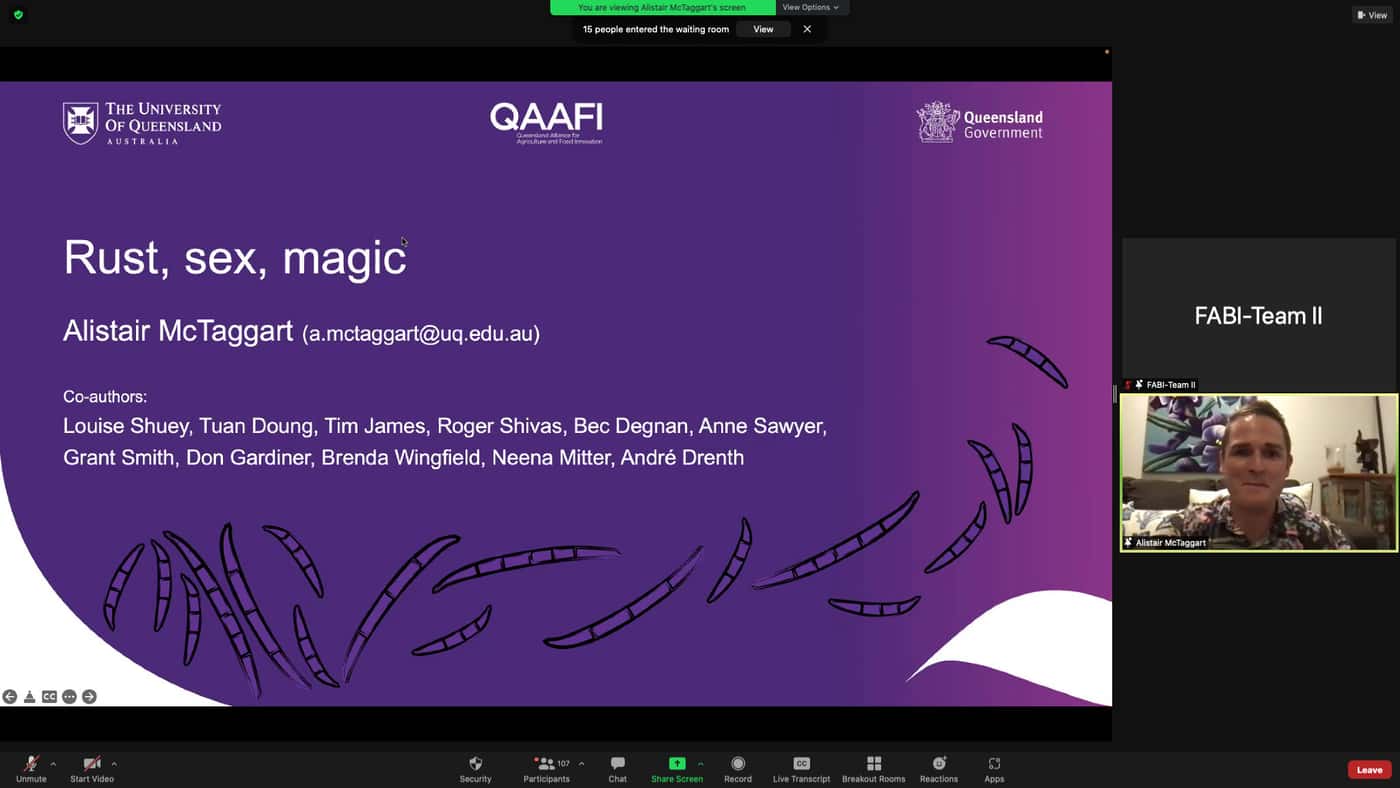
Task: Expand the arrow next to Participants
Action: 582,764
